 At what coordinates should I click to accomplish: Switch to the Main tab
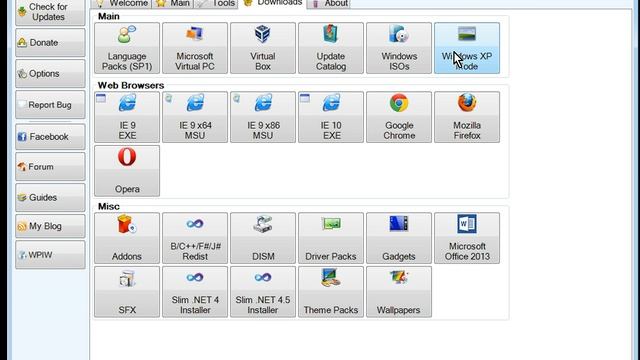pos(173,4)
